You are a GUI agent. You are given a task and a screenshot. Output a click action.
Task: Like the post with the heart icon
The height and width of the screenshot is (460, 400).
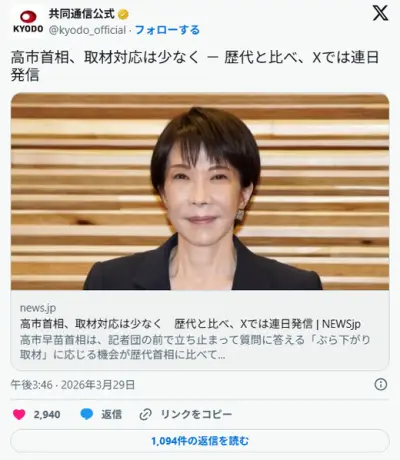[x=19, y=414]
